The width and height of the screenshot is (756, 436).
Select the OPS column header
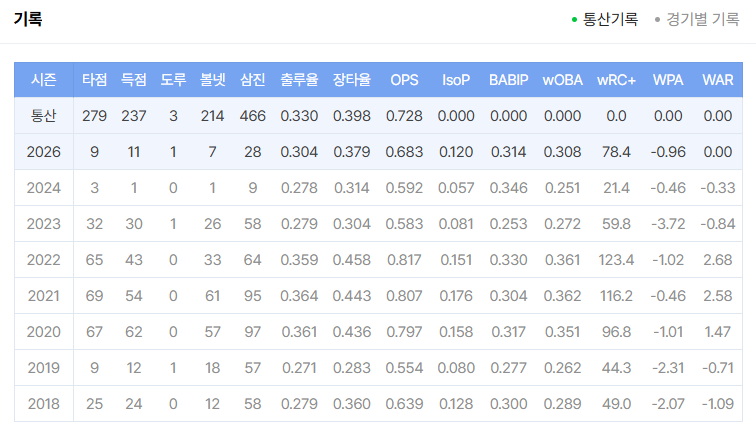[x=405, y=80]
